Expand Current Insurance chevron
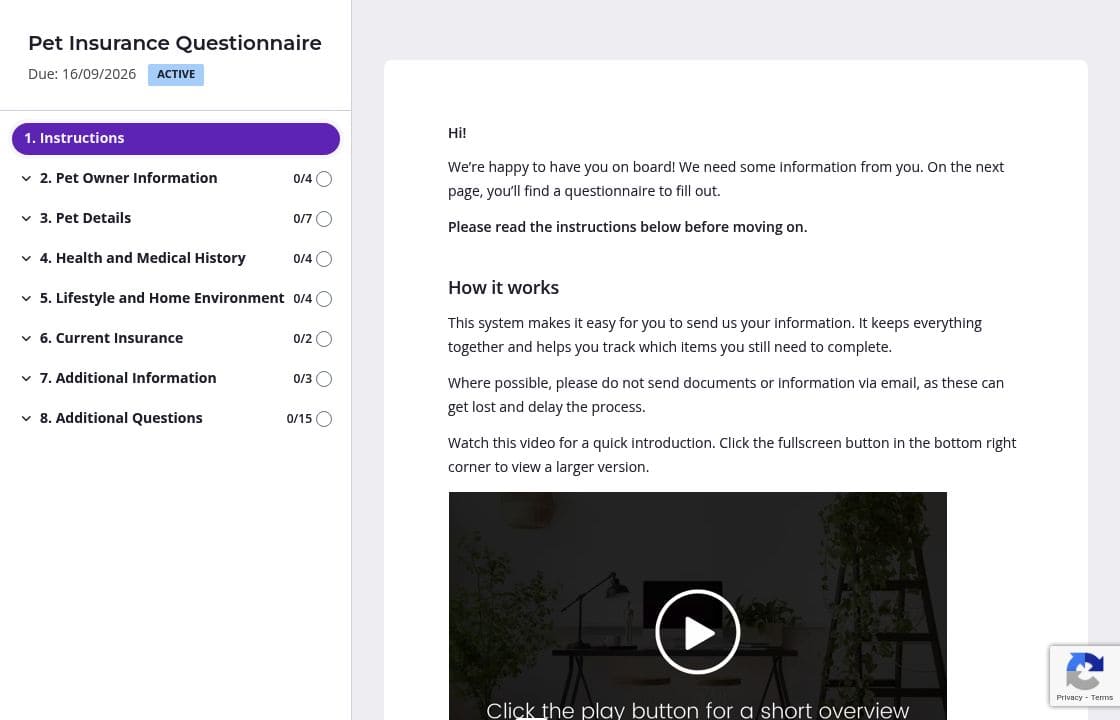 click(x=26, y=339)
